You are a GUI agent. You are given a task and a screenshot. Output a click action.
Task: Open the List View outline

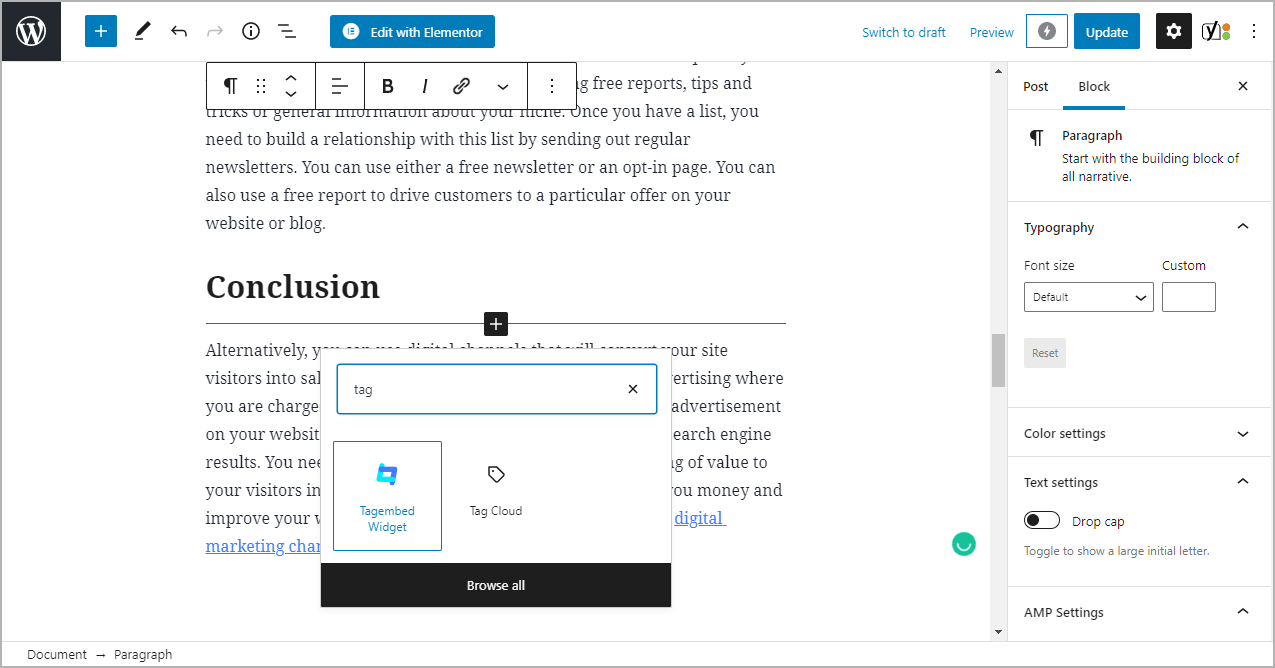(287, 31)
